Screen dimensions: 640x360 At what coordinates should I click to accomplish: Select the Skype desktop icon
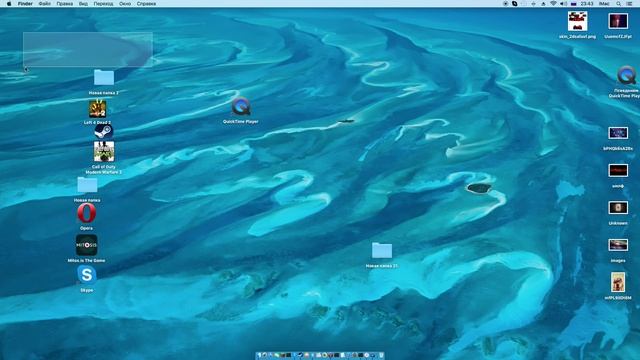pyautogui.click(x=87, y=275)
